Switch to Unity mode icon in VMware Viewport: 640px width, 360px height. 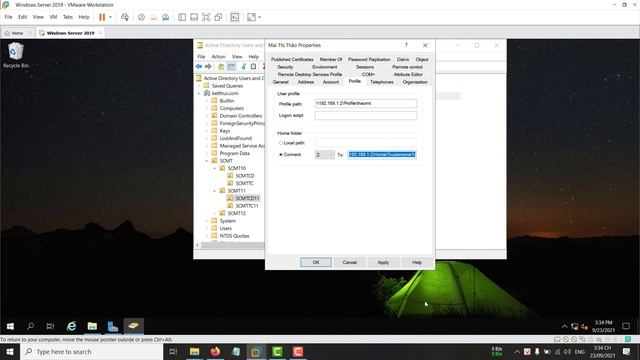[218, 17]
